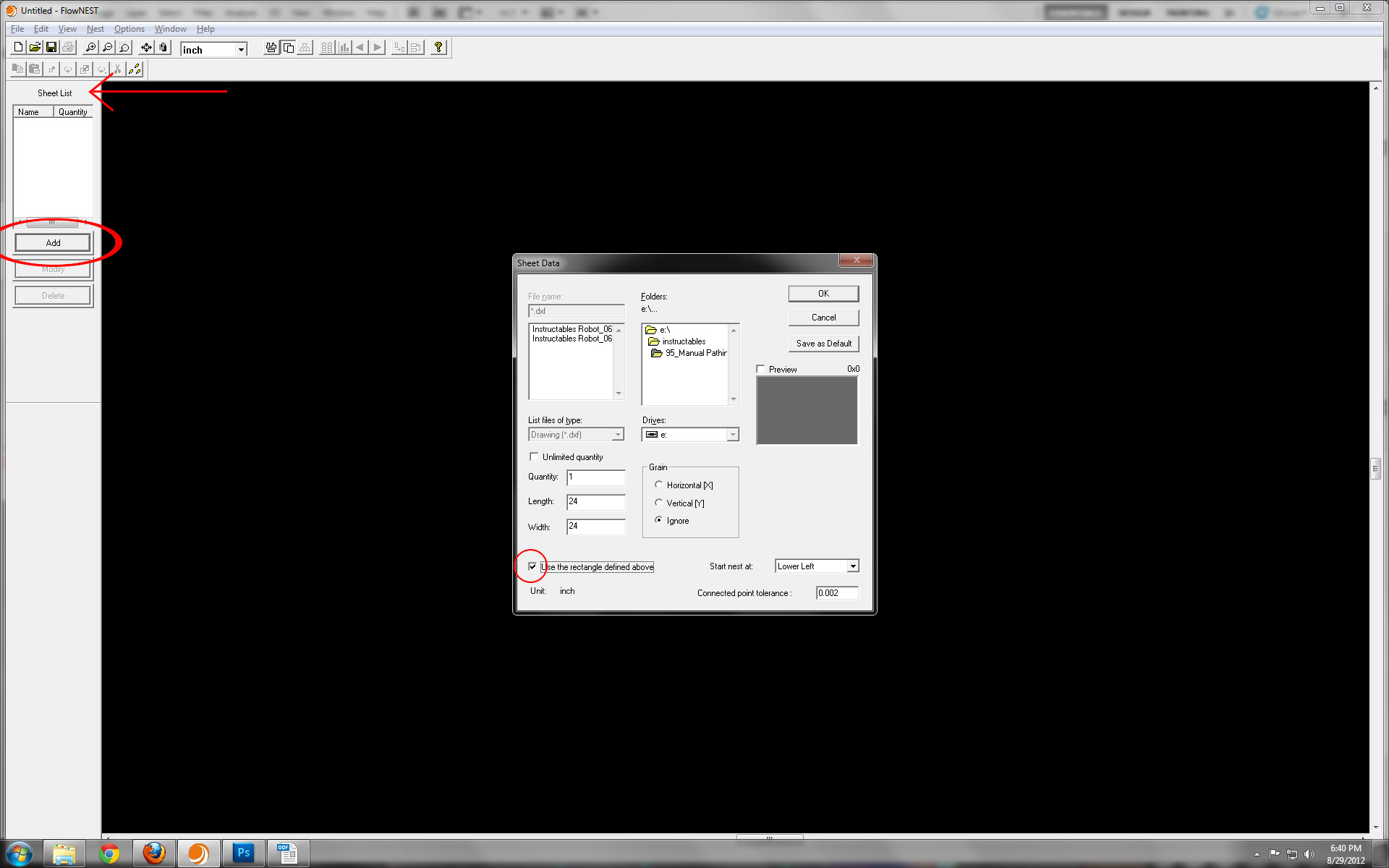Click the Zoom In magnifier icon

90,48
